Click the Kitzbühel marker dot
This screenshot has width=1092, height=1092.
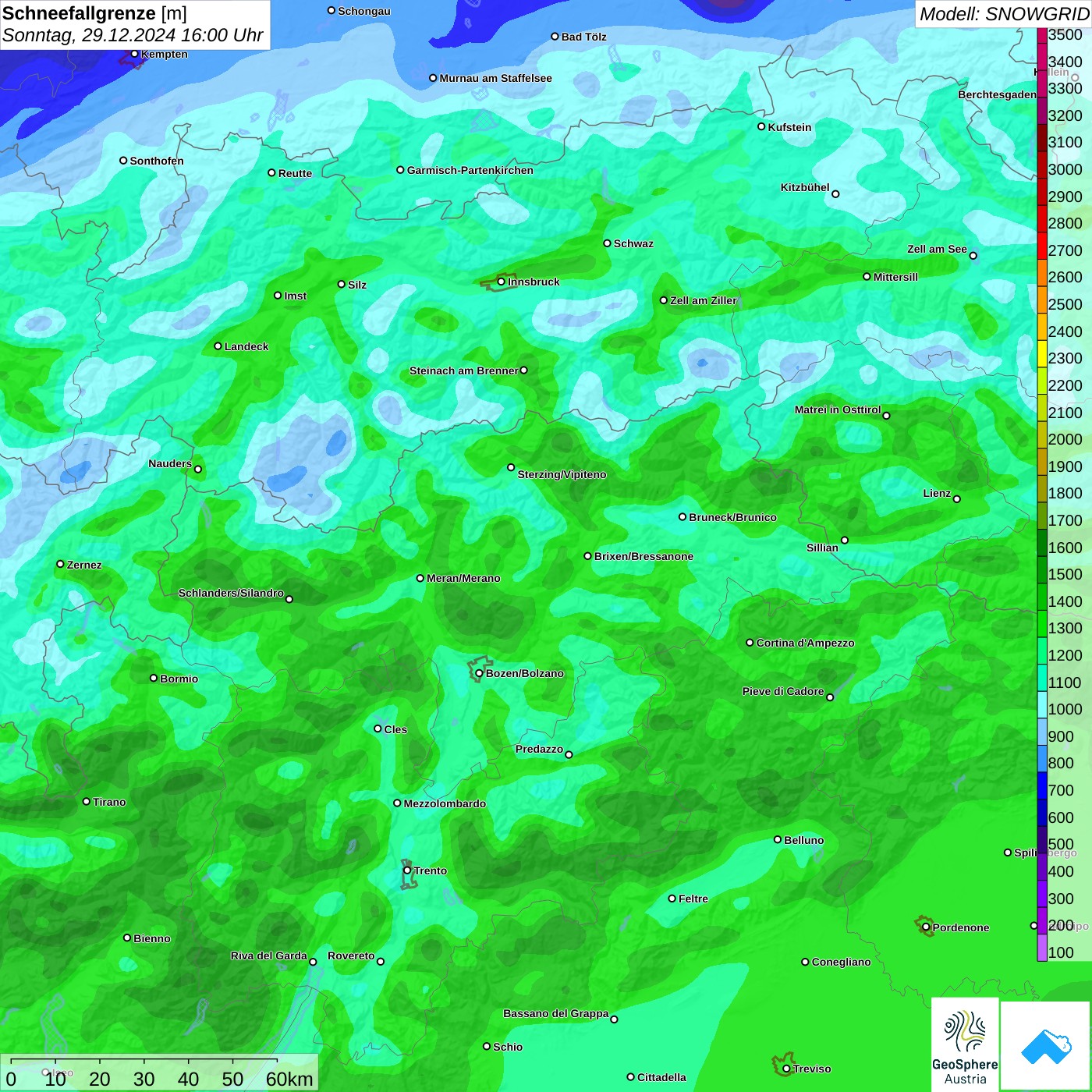(835, 194)
